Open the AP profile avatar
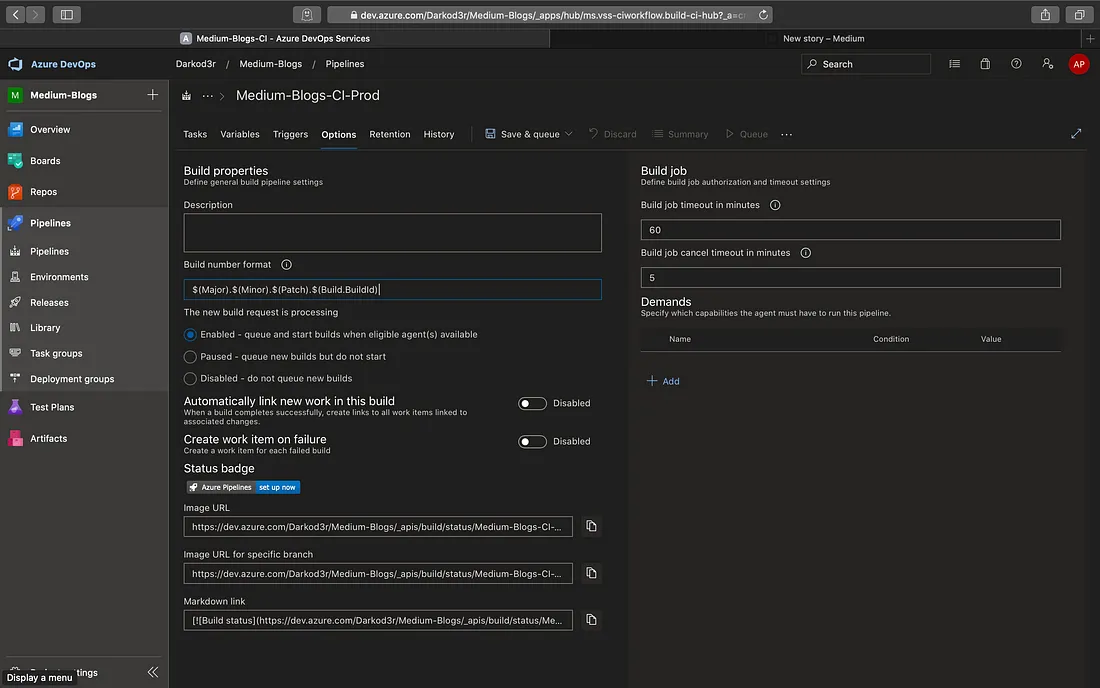1100x688 pixels. pyautogui.click(x=1078, y=64)
